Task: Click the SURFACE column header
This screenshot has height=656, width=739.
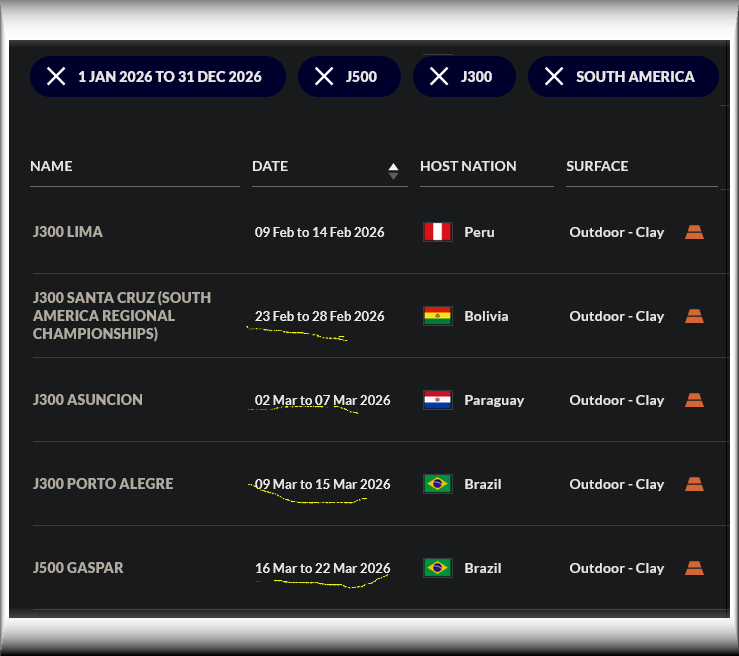Action: [597, 166]
